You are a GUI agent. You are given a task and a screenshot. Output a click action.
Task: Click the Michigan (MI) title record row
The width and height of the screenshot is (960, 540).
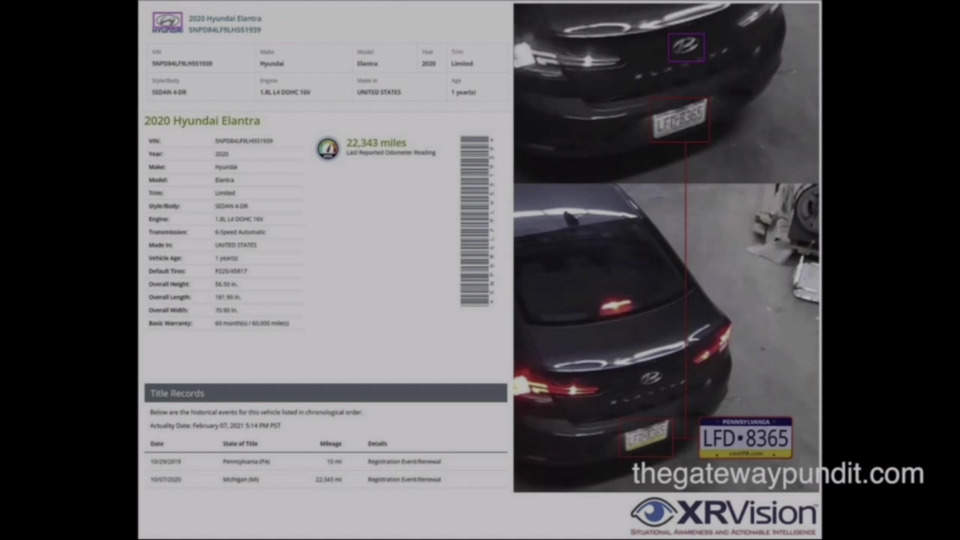[326, 479]
